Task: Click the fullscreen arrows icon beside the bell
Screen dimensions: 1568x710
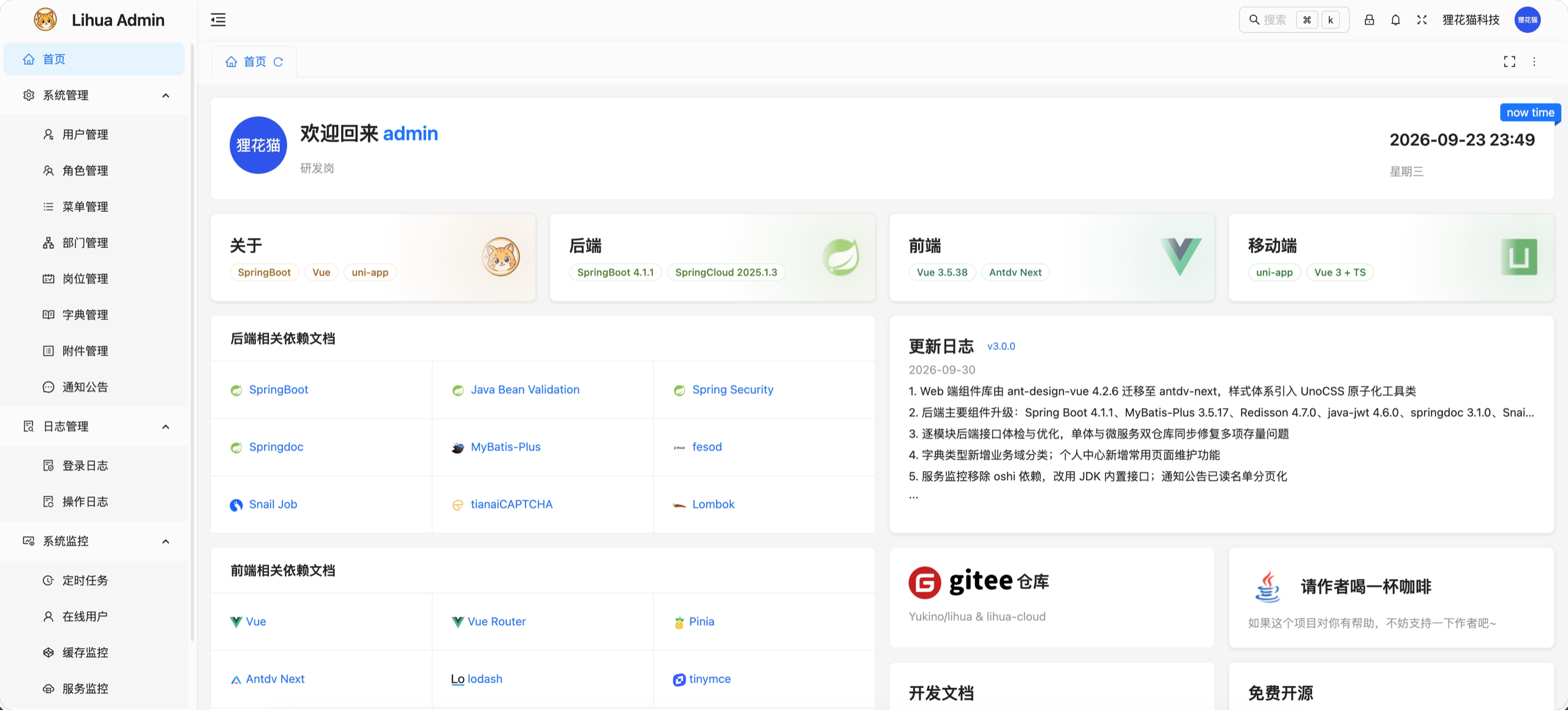Action: click(x=1422, y=20)
